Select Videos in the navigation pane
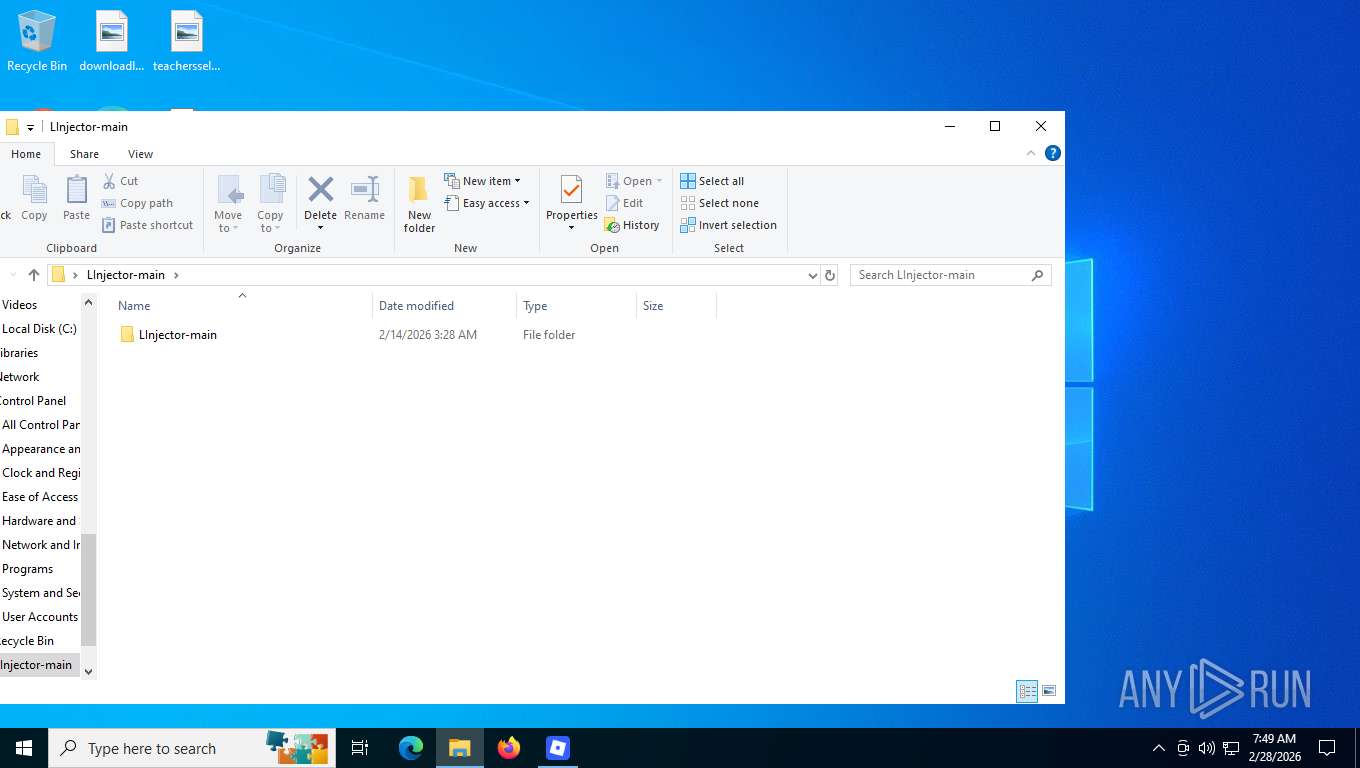The image size is (1360, 768). (20, 305)
